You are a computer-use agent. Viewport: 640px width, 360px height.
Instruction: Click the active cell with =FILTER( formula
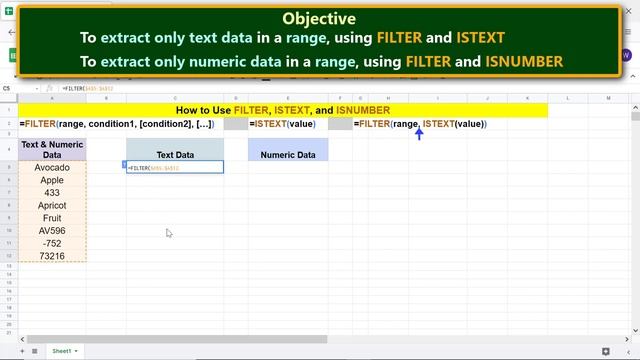tap(175, 167)
